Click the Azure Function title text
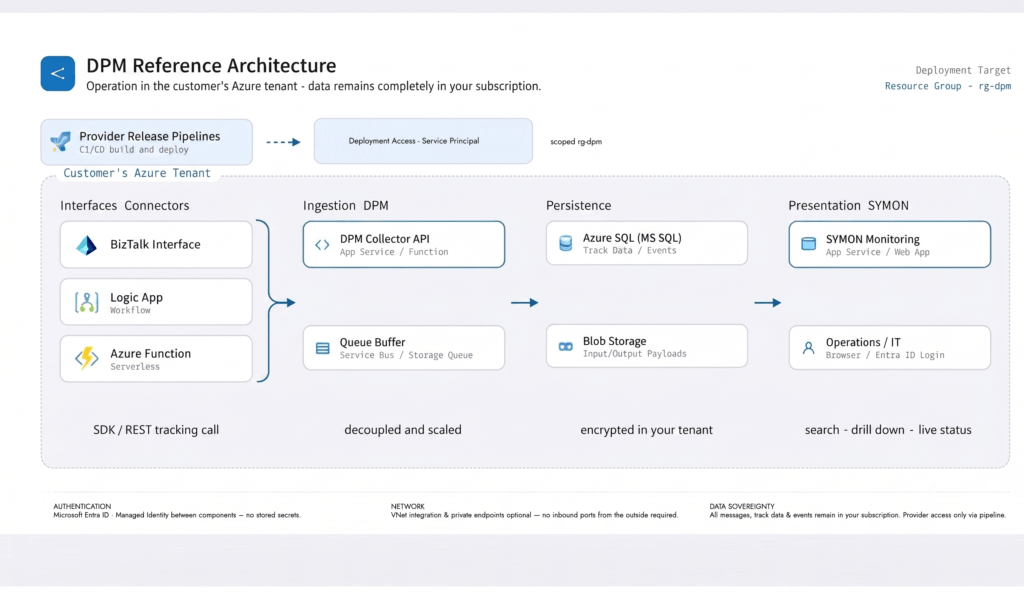Viewport: 1024px width, 592px height. click(x=150, y=354)
